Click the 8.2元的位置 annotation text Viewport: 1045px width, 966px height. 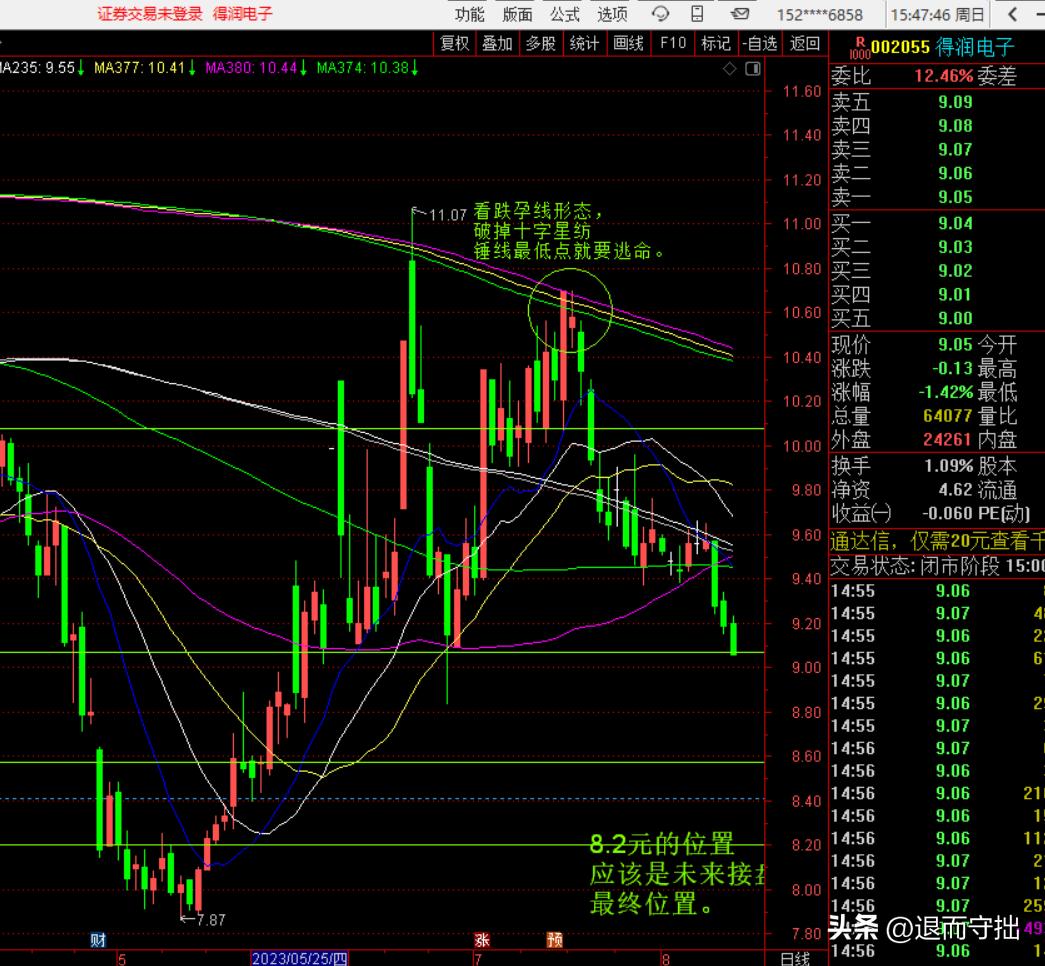pyautogui.click(x=661, y=845)
